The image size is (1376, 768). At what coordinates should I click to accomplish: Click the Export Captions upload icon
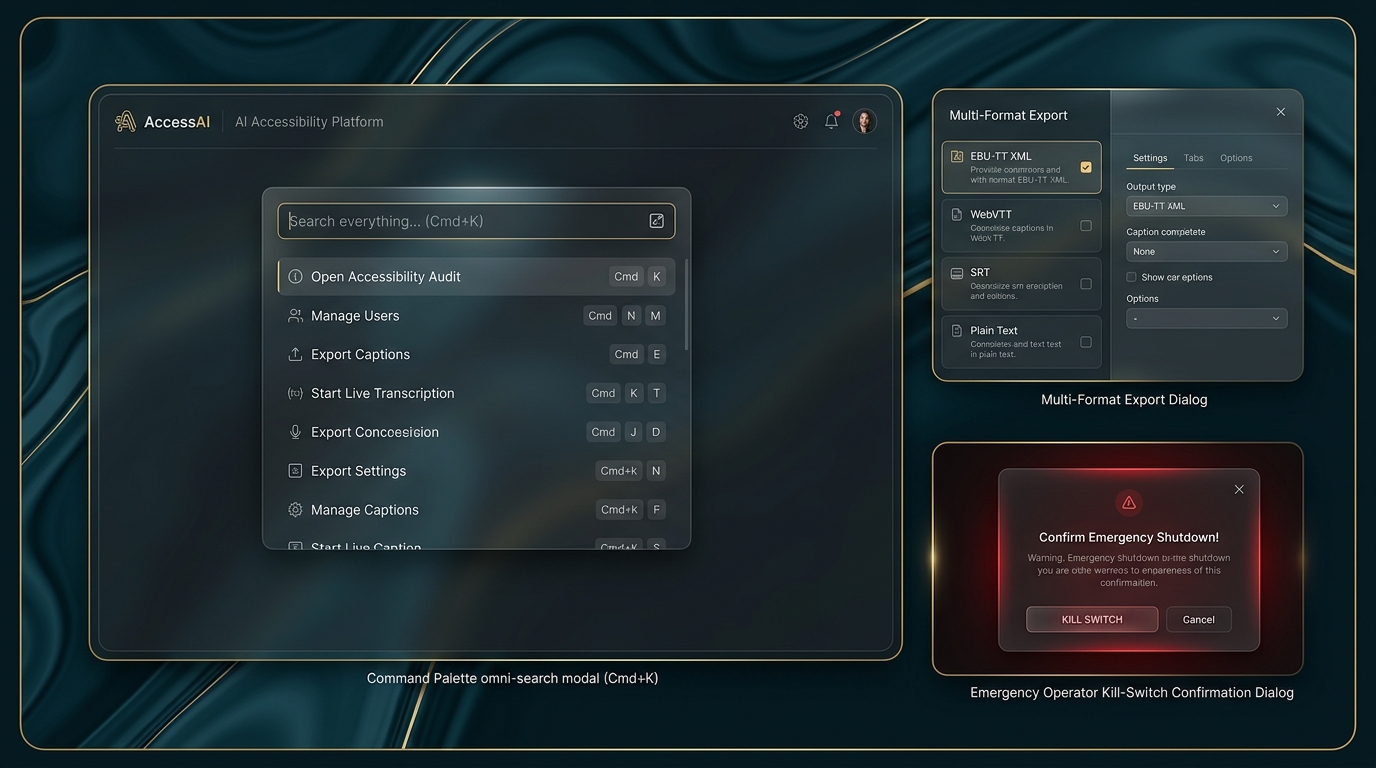click(295, 354)
